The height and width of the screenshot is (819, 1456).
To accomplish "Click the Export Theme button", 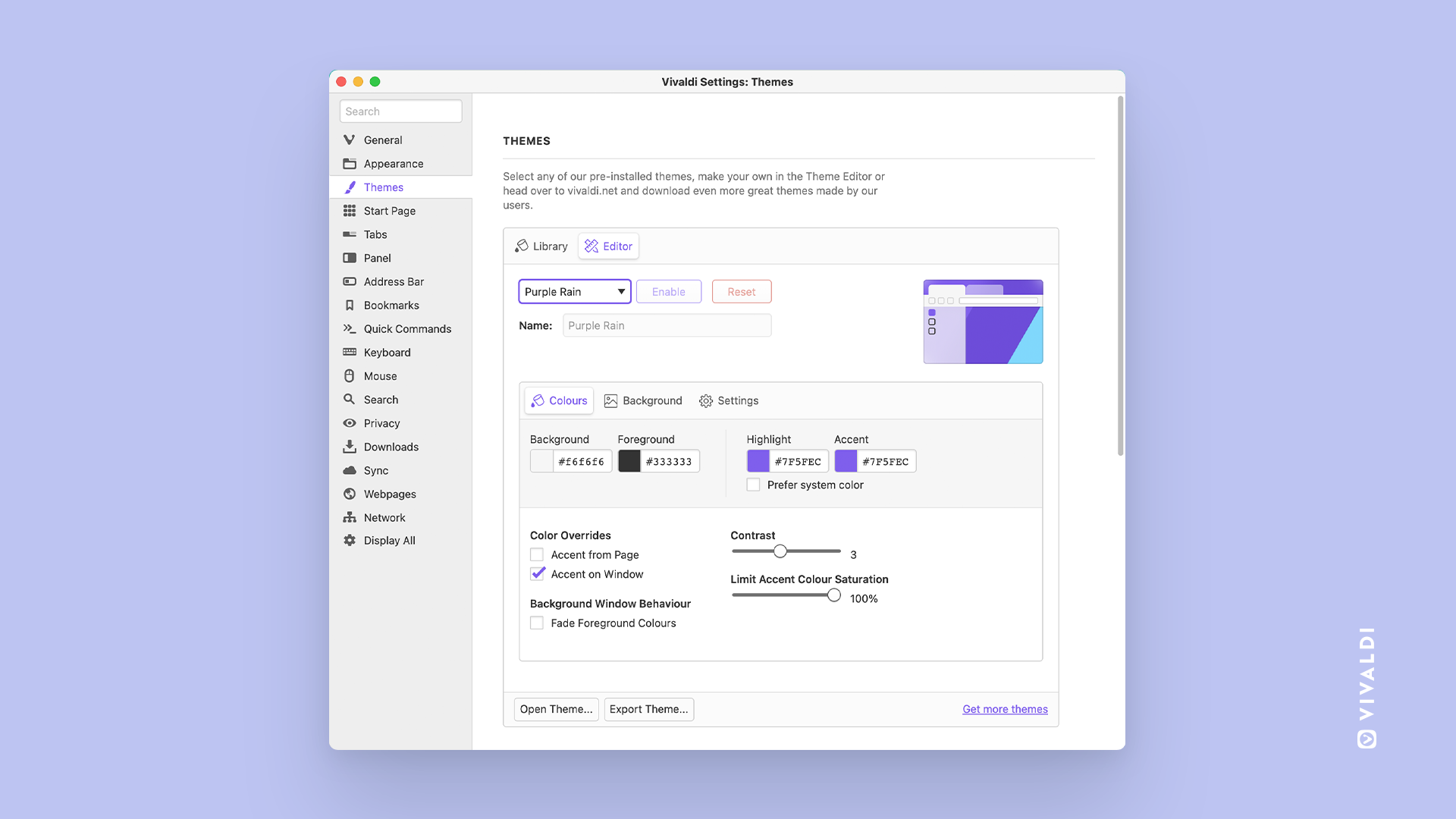I will (648, 709).
